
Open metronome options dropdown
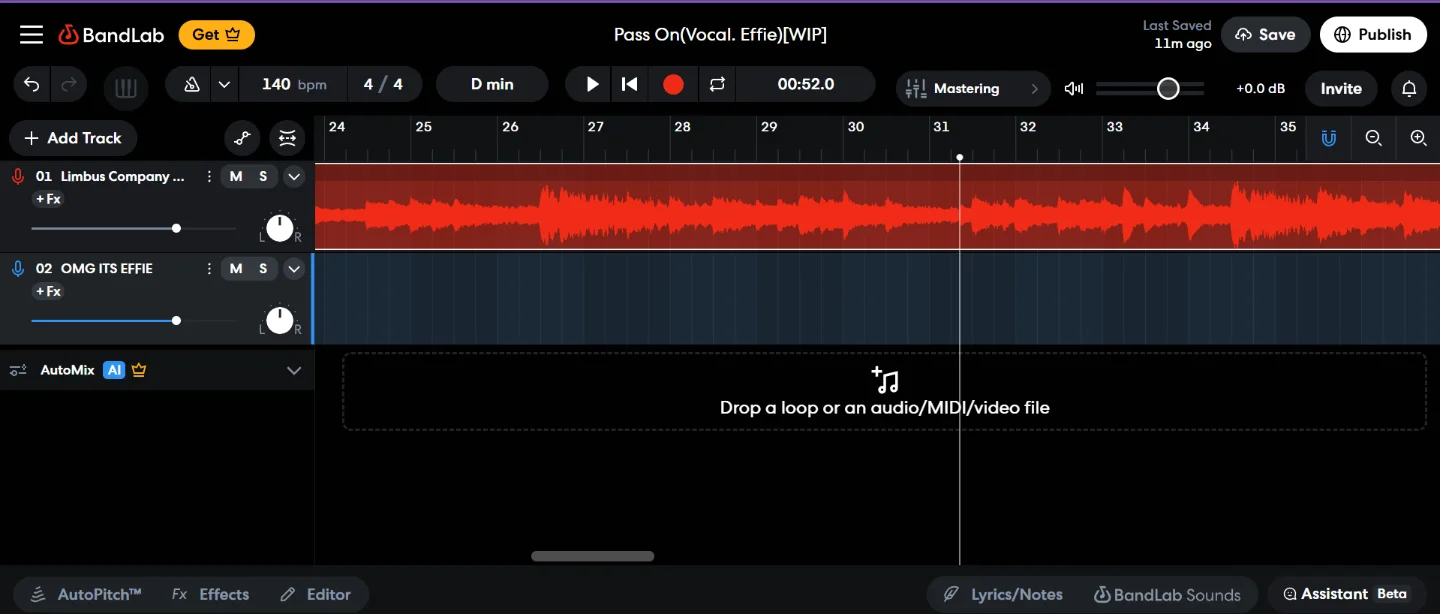224,85
